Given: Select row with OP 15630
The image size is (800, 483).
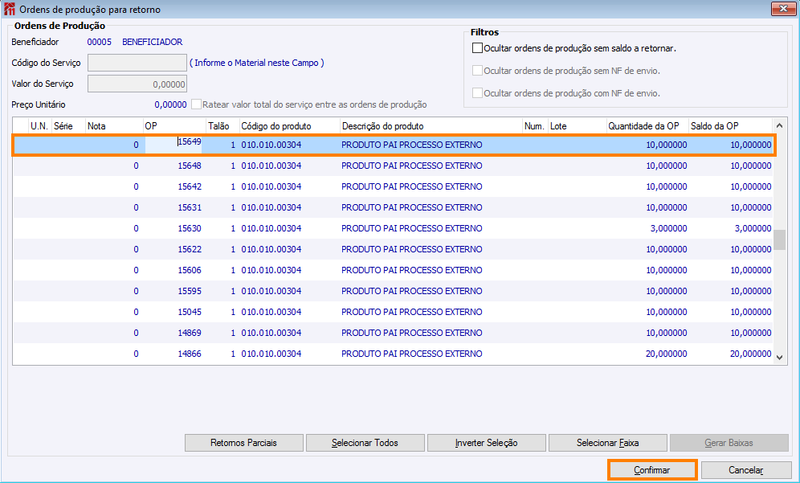Looking at the screenshot, I should 393,228.
